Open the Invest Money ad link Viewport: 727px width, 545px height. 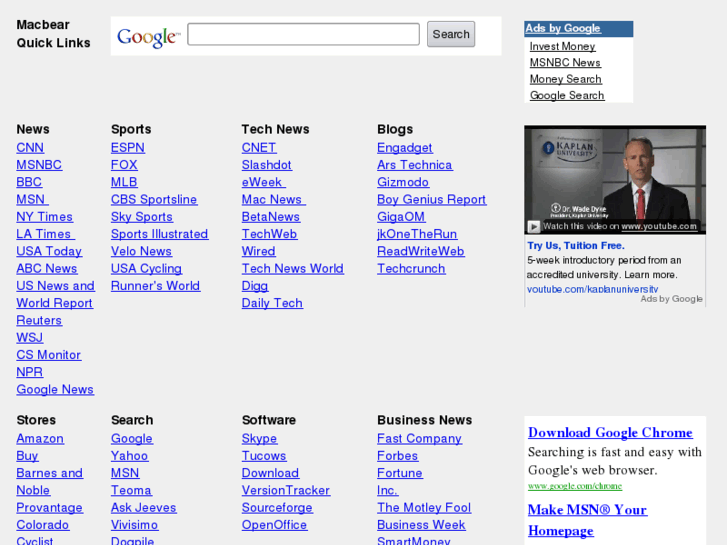pyautogui.click(x=562, y=47)
